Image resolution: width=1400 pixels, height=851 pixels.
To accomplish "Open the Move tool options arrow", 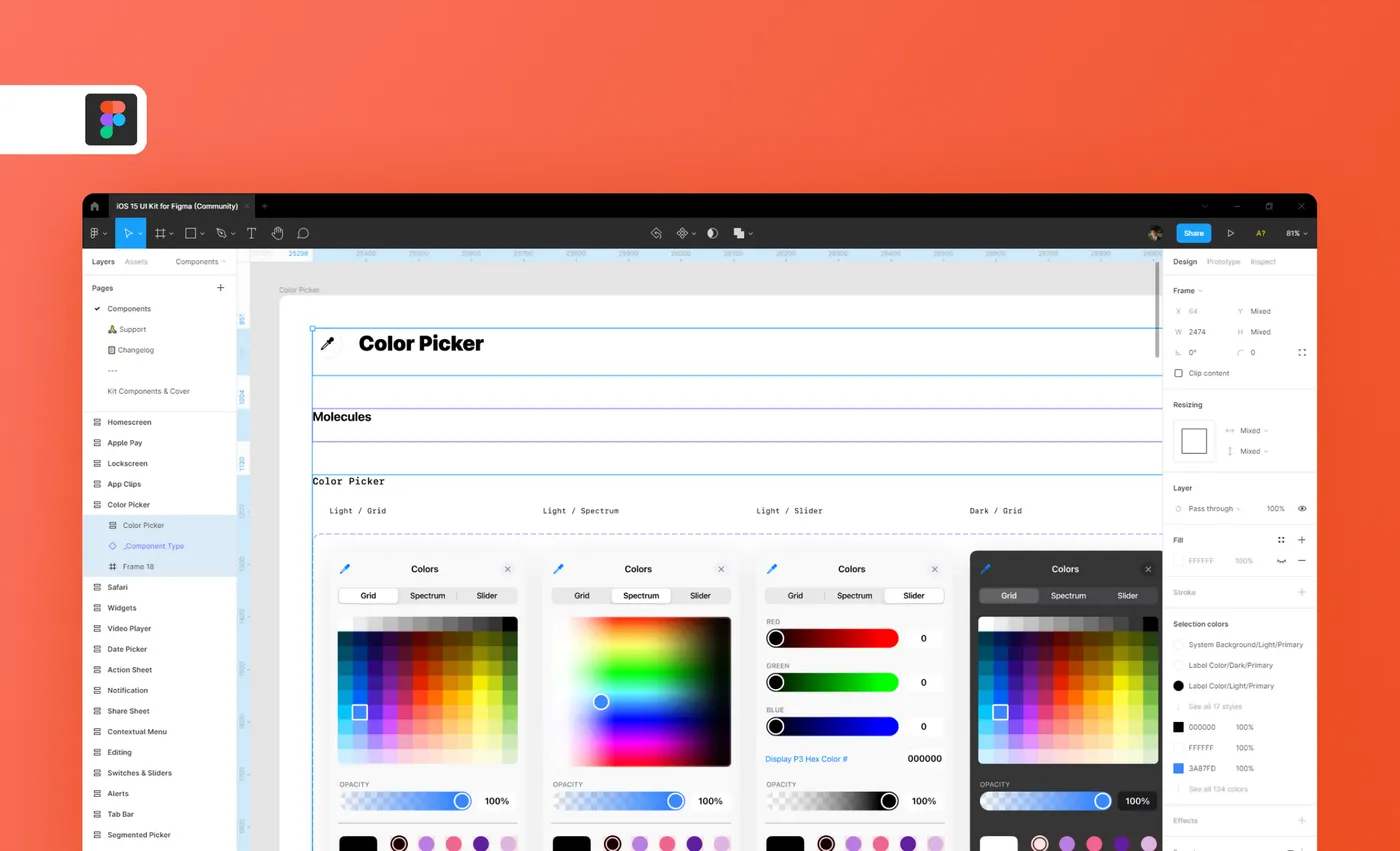I will 140,234.
